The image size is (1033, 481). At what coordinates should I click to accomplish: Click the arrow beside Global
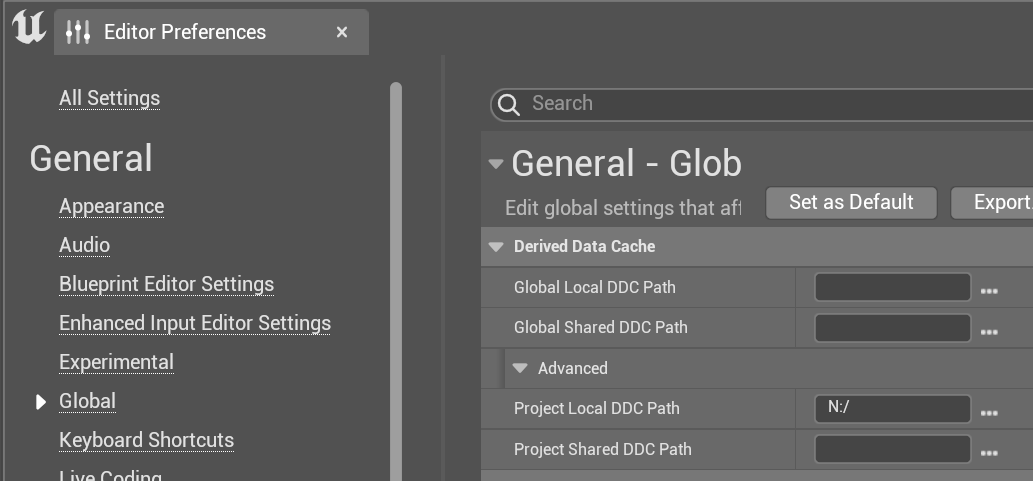41,401
